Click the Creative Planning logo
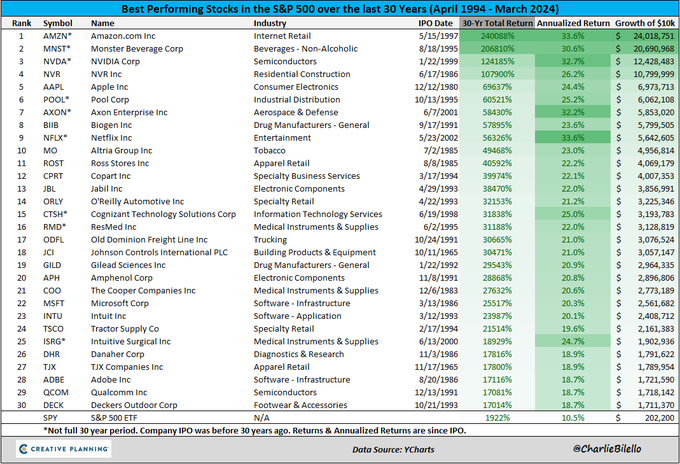The width and height of the screenshot is (680, 464). tap(64, 449)
